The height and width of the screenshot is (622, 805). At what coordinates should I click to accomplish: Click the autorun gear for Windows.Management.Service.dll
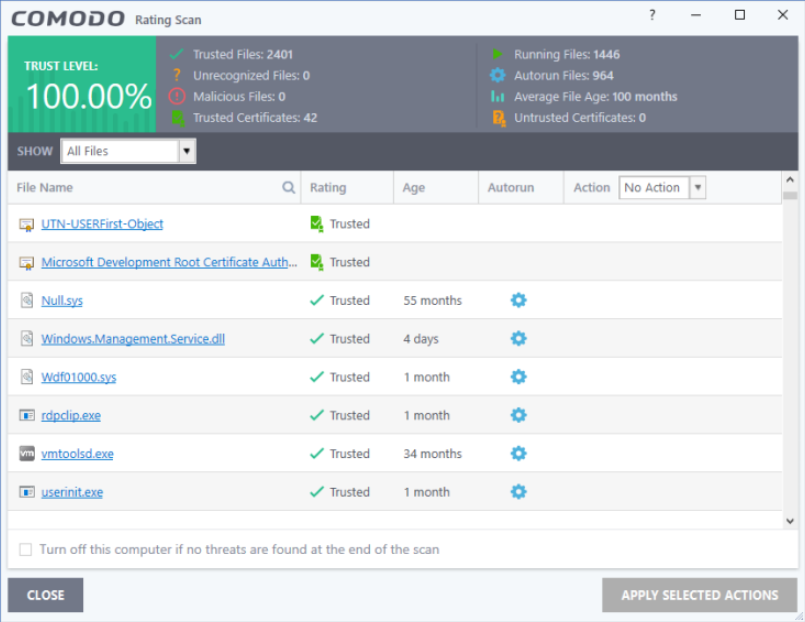click(519, 339)
